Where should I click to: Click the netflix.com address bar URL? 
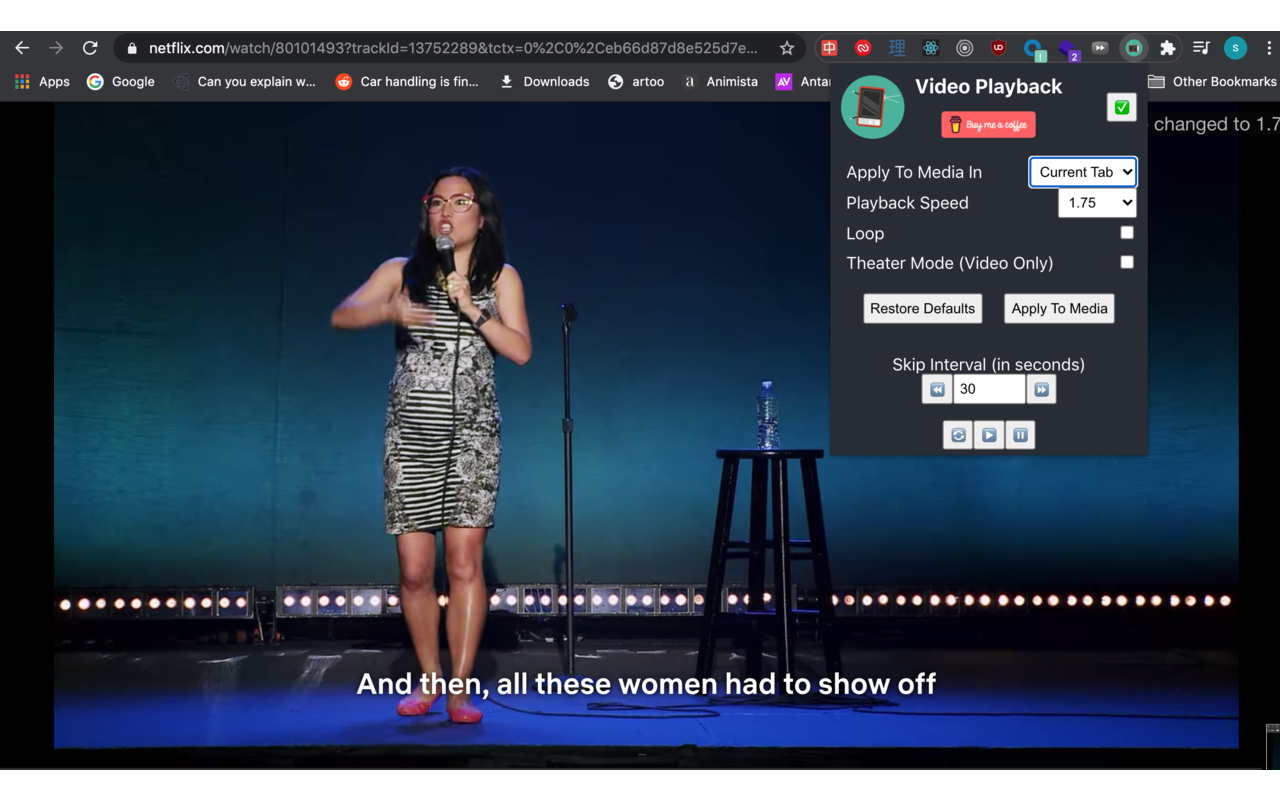point(453,48)
